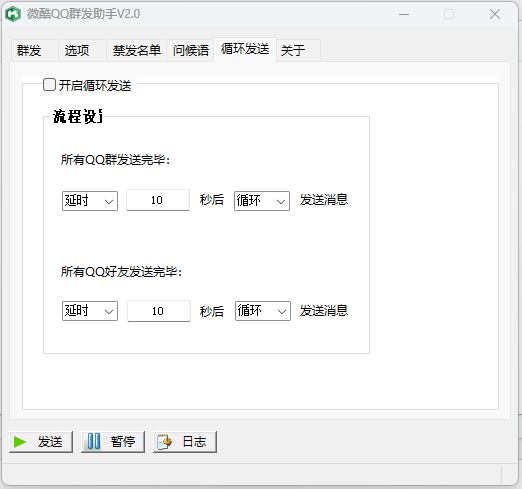Go to the 禁发名单 tab
This screenshot has width=522, height=489.
[x=136, y=51]
